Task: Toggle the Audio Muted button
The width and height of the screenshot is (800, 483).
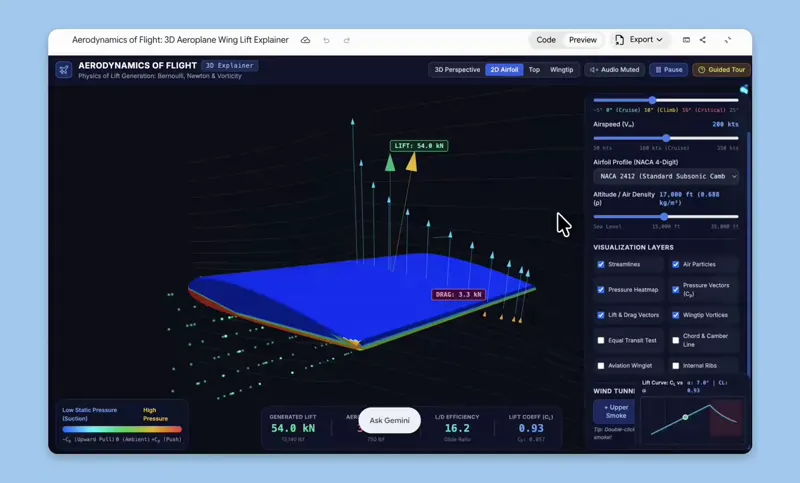Action: coord(614,70)
